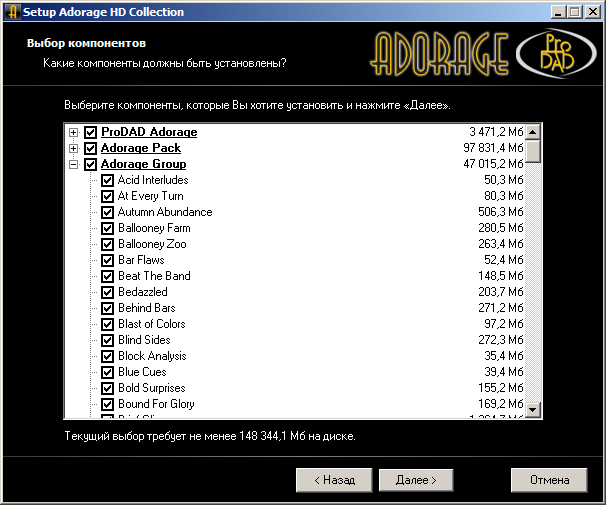
Task: Click the 35,4 Мб size value
Action: 504,356
